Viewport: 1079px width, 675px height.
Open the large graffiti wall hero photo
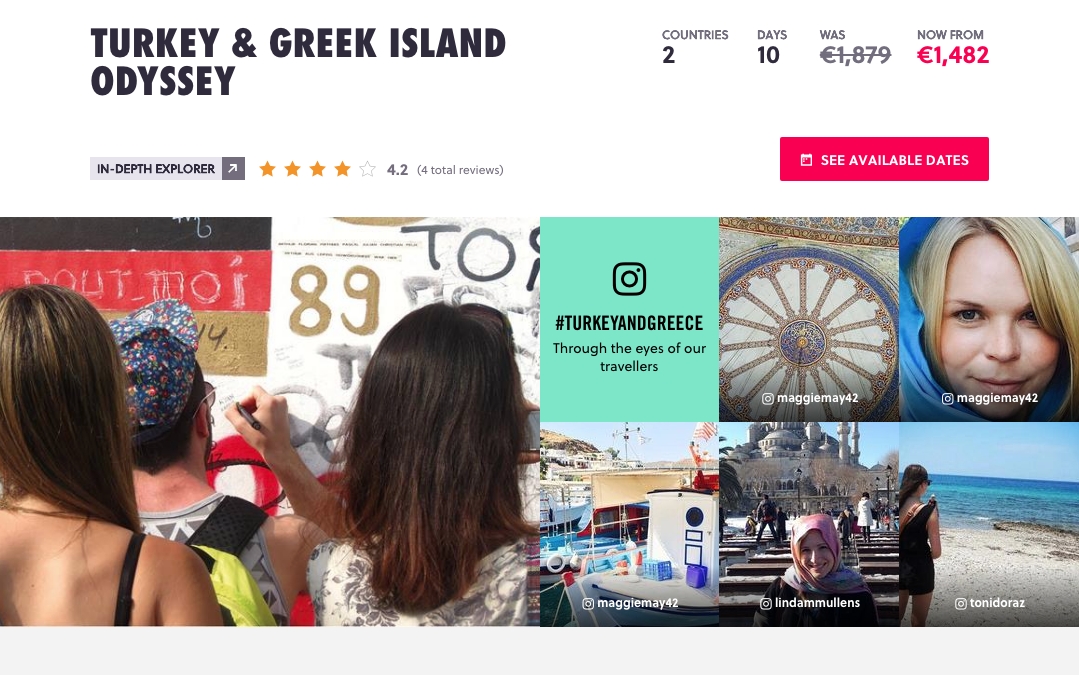tap(270, 422)
